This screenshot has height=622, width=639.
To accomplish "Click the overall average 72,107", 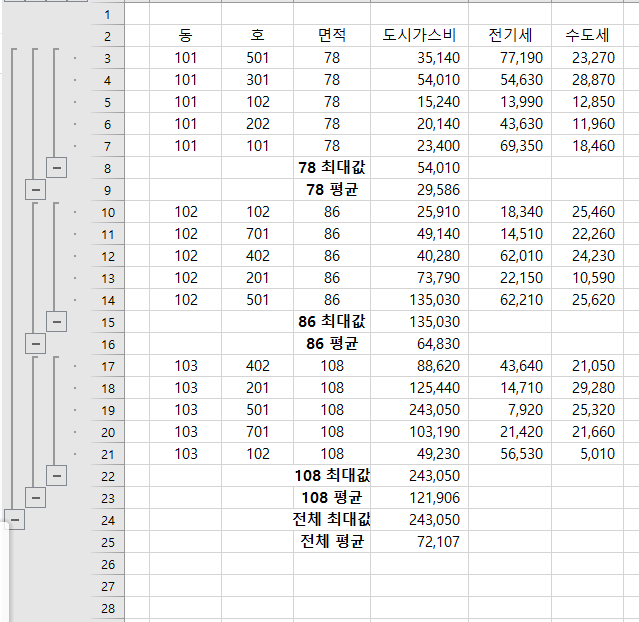I will pos(420,542).
